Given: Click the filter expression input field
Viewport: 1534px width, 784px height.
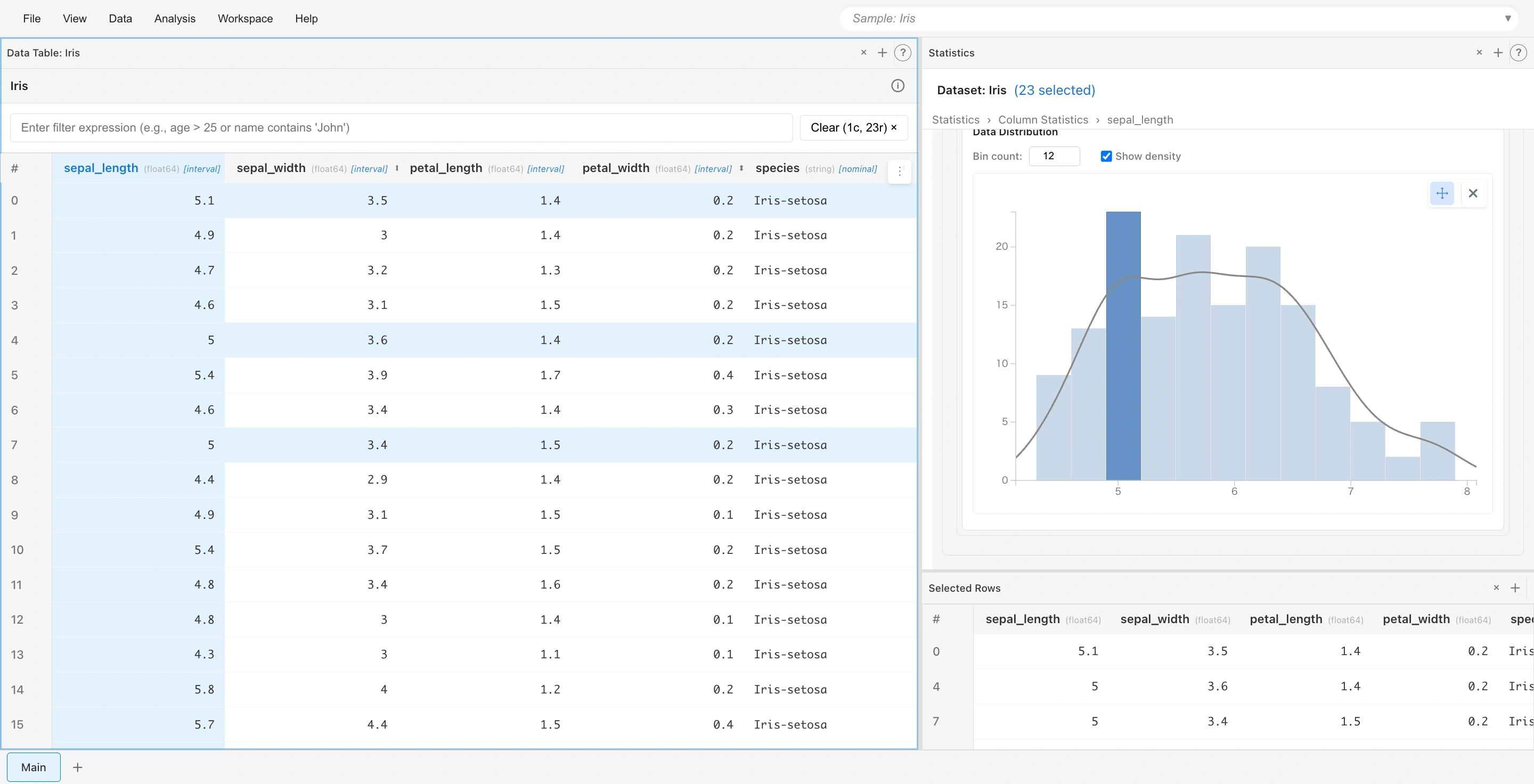Looking at the screenshot, I should tap(399, 127).
